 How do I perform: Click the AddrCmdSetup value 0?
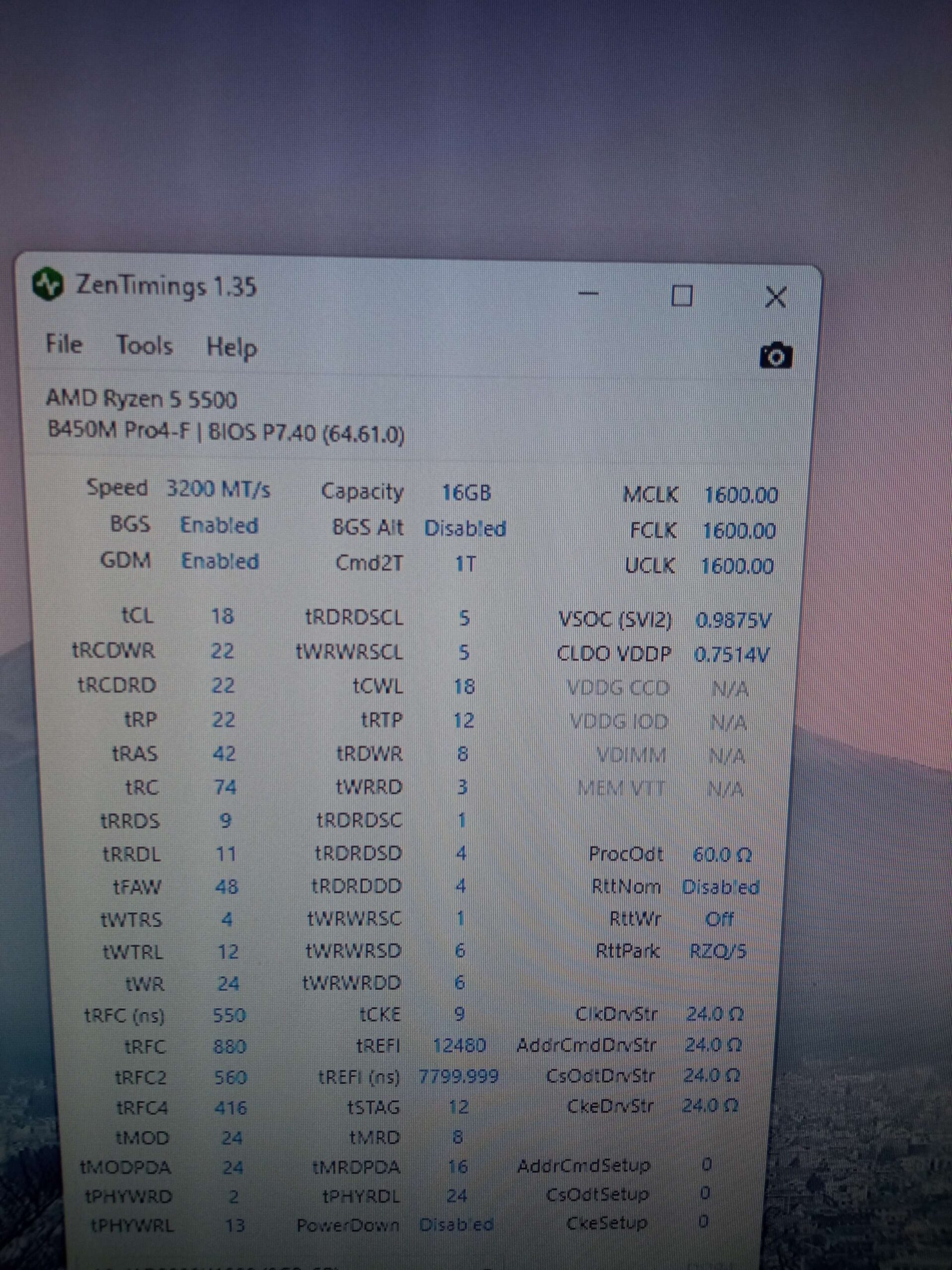707,1164
